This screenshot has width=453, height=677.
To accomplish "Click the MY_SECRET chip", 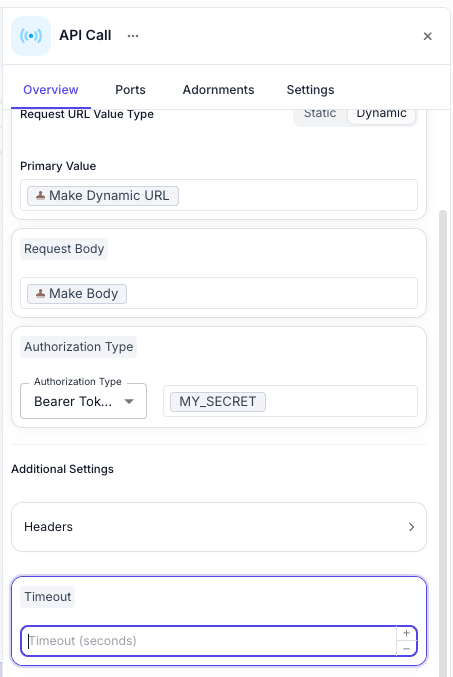I will 218,402.
